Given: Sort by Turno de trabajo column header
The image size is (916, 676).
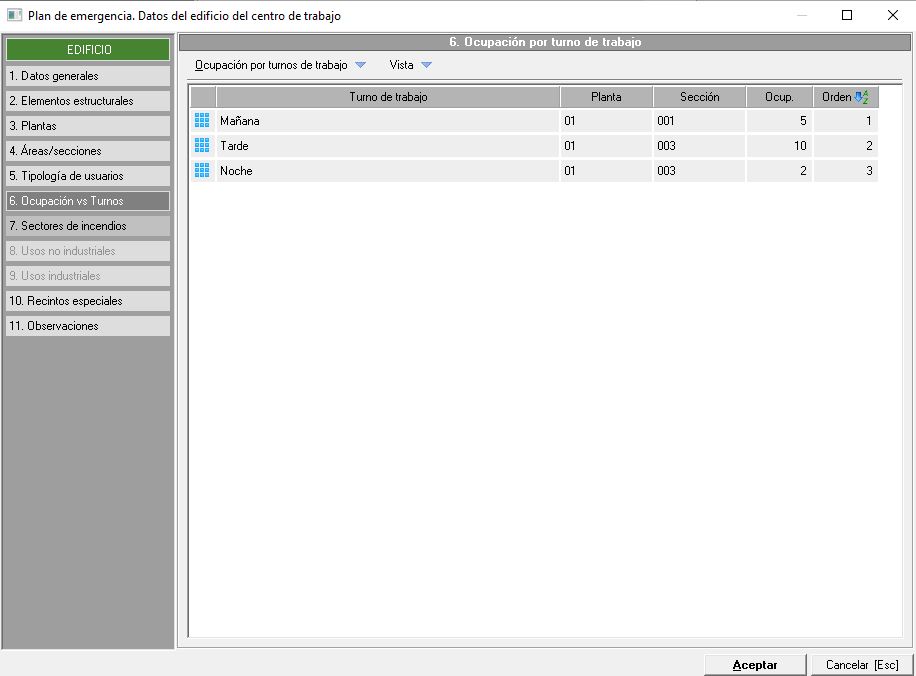Looking at the screenshot, I should pyautogui.click(x=388, y=97).
